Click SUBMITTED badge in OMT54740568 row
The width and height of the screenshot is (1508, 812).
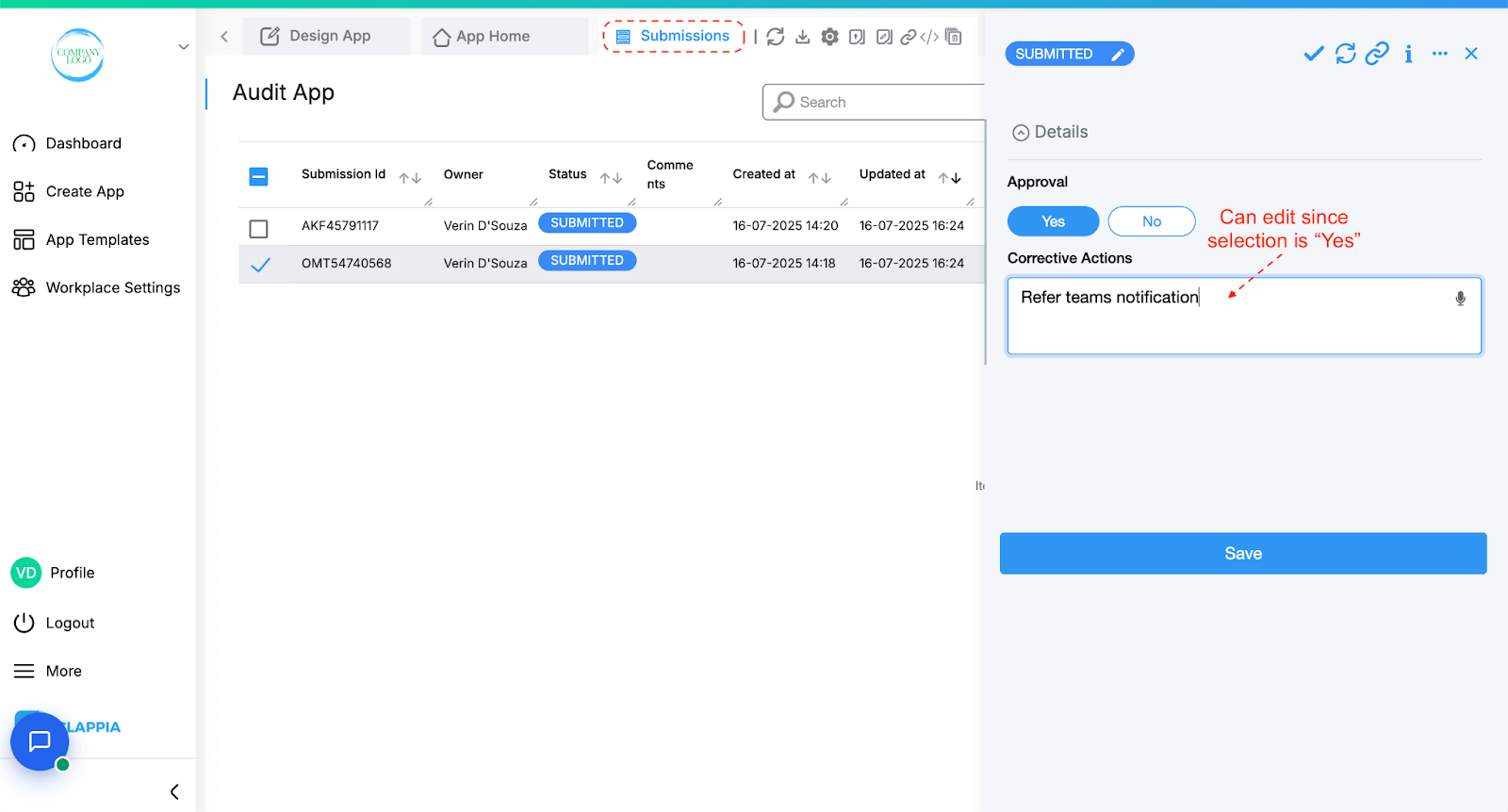tap(587, 261)
